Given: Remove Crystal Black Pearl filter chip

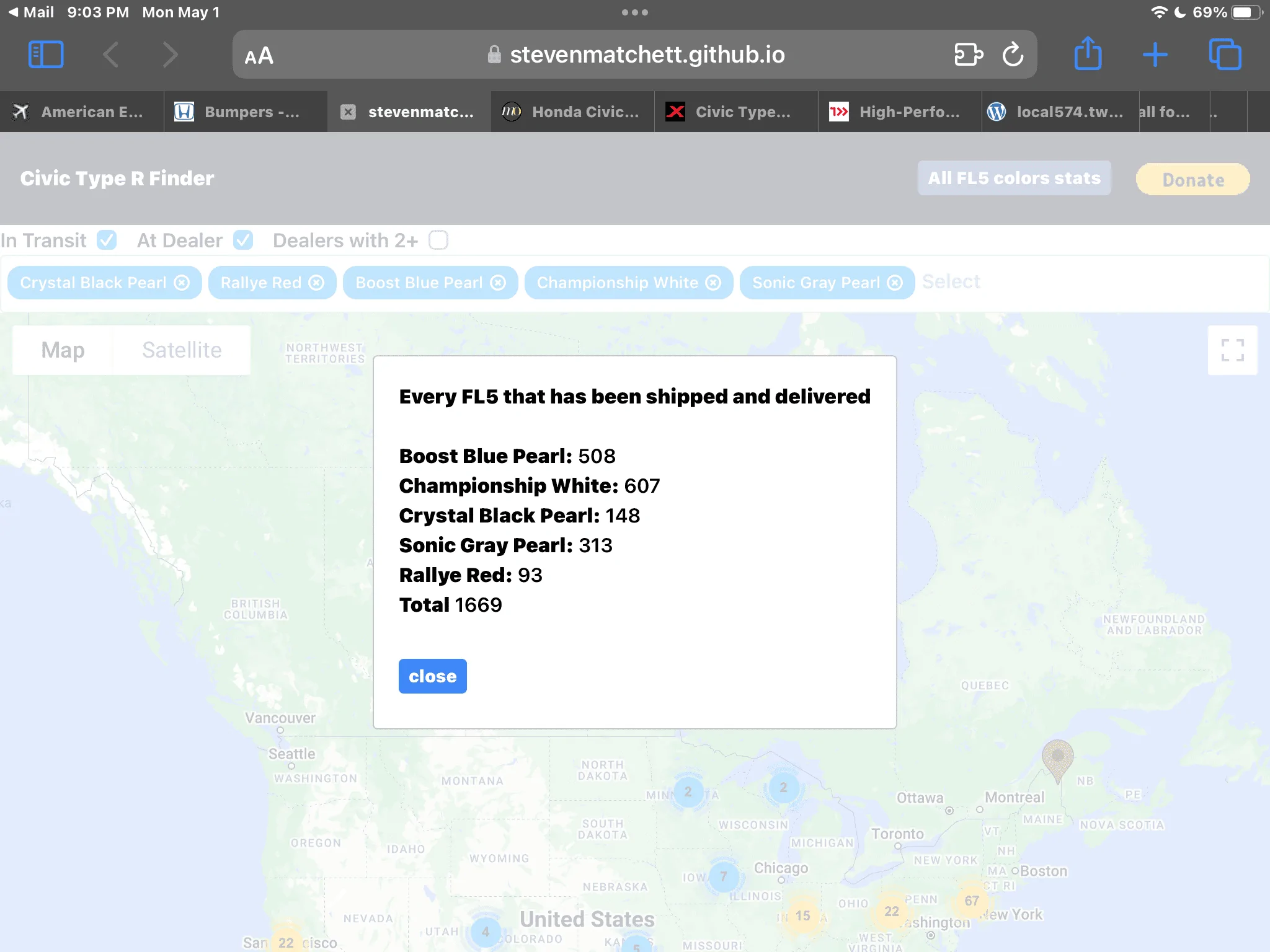Looking at the screenshot, I should (x=182, y=283).
